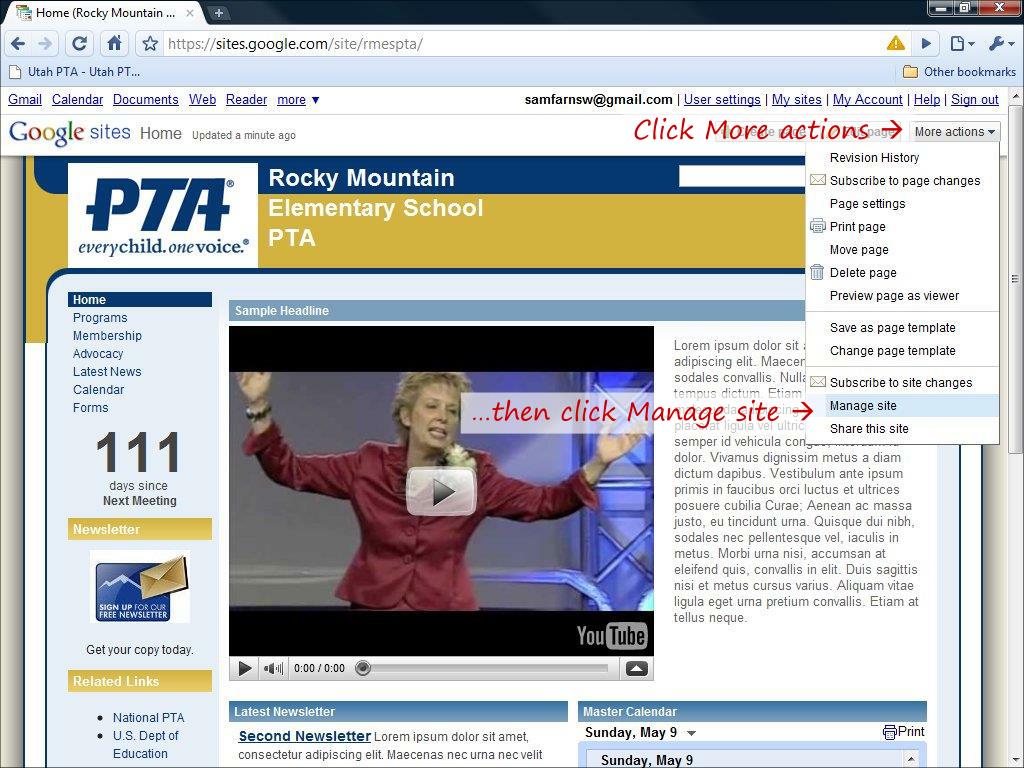
Task: Click the calendar Print link
Action: [904, 731]
